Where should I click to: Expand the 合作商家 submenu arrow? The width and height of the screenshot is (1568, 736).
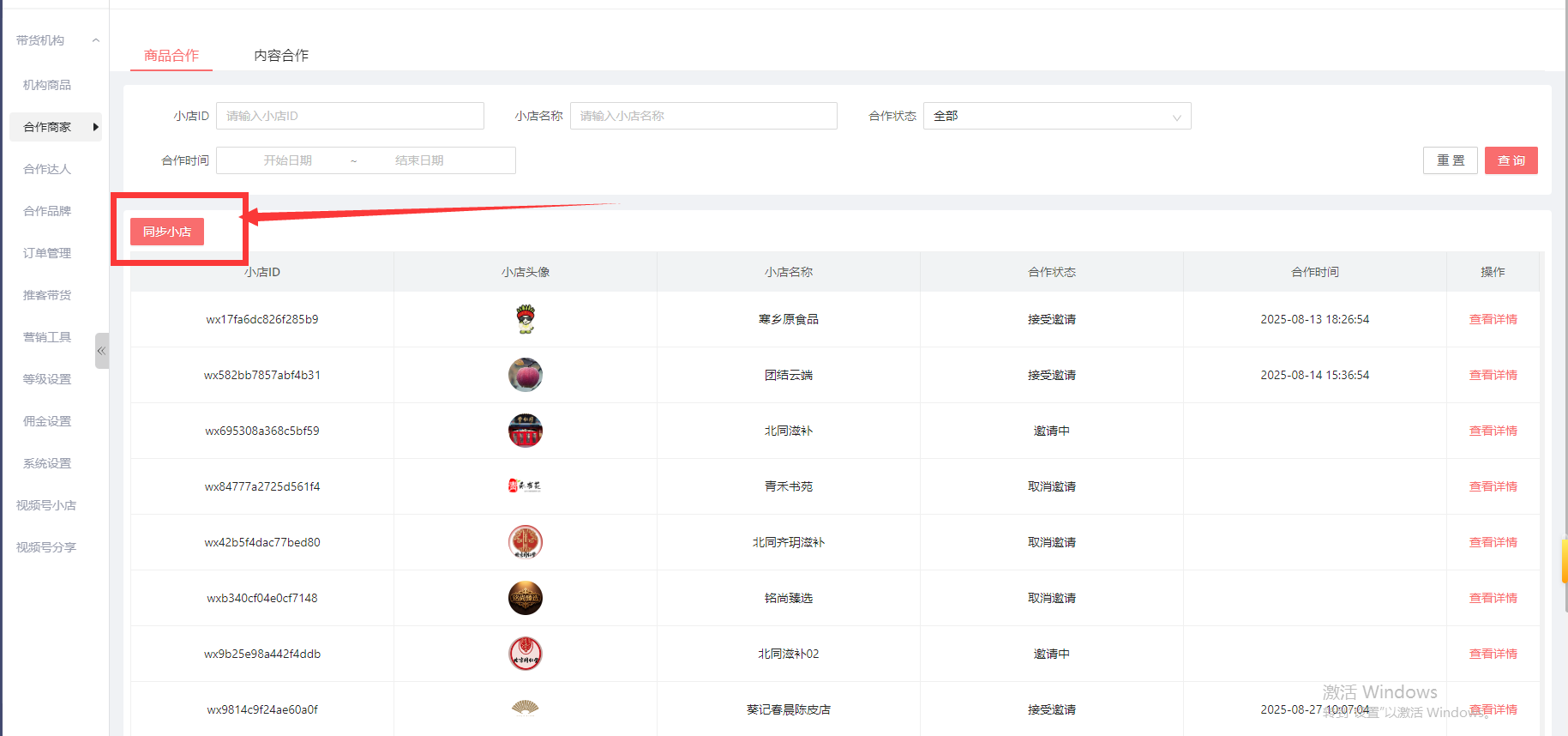point(95,127)
